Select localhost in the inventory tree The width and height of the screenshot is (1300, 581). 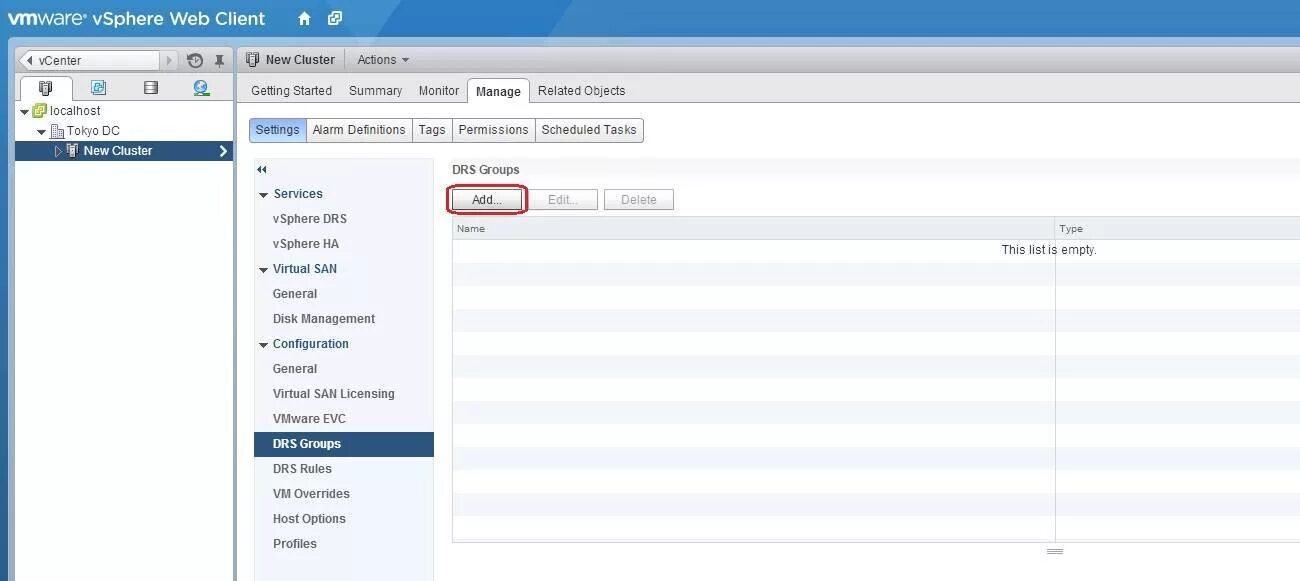click(x=75, y=111)
